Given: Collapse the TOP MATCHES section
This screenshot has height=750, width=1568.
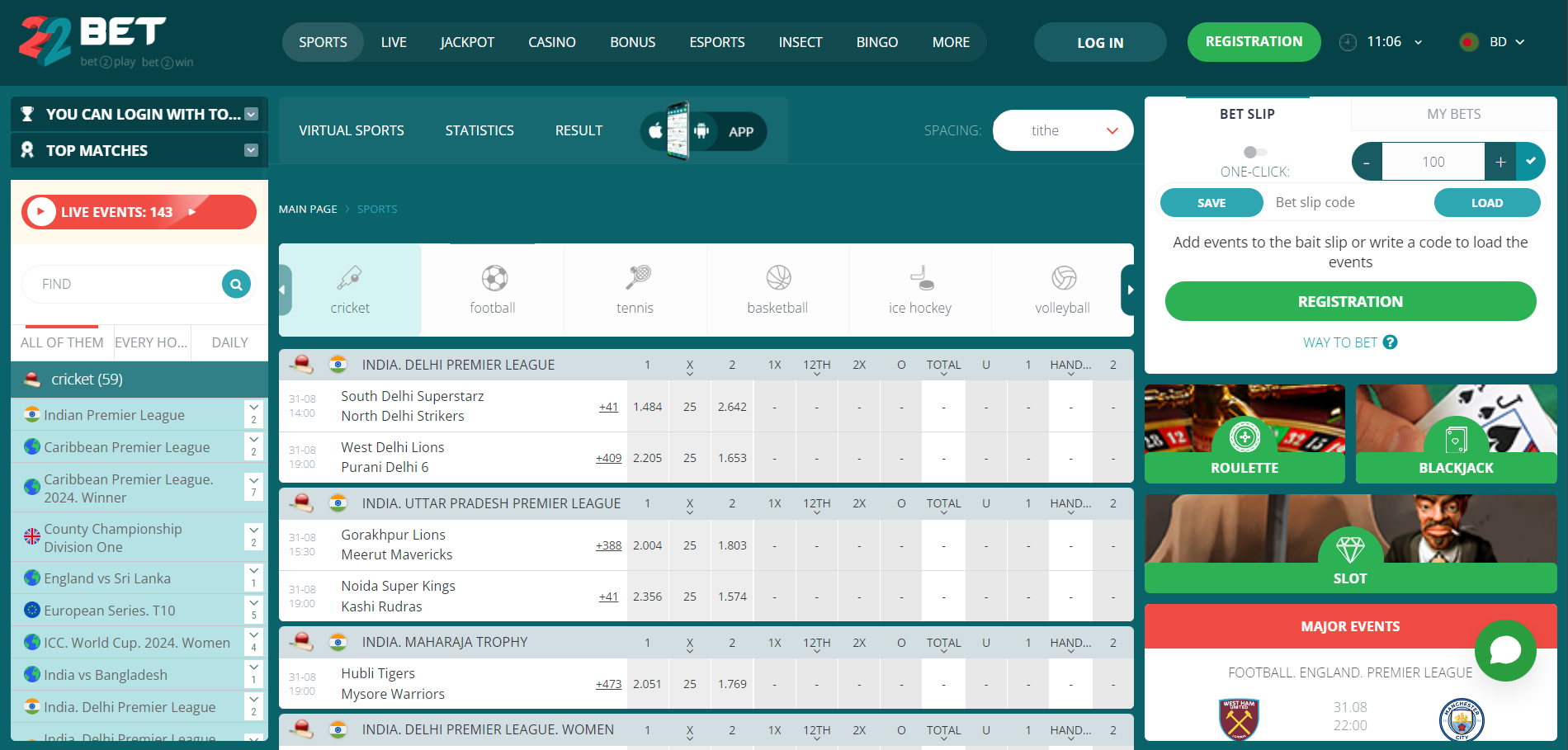Looking at the screenshot, I should [250, 150].
